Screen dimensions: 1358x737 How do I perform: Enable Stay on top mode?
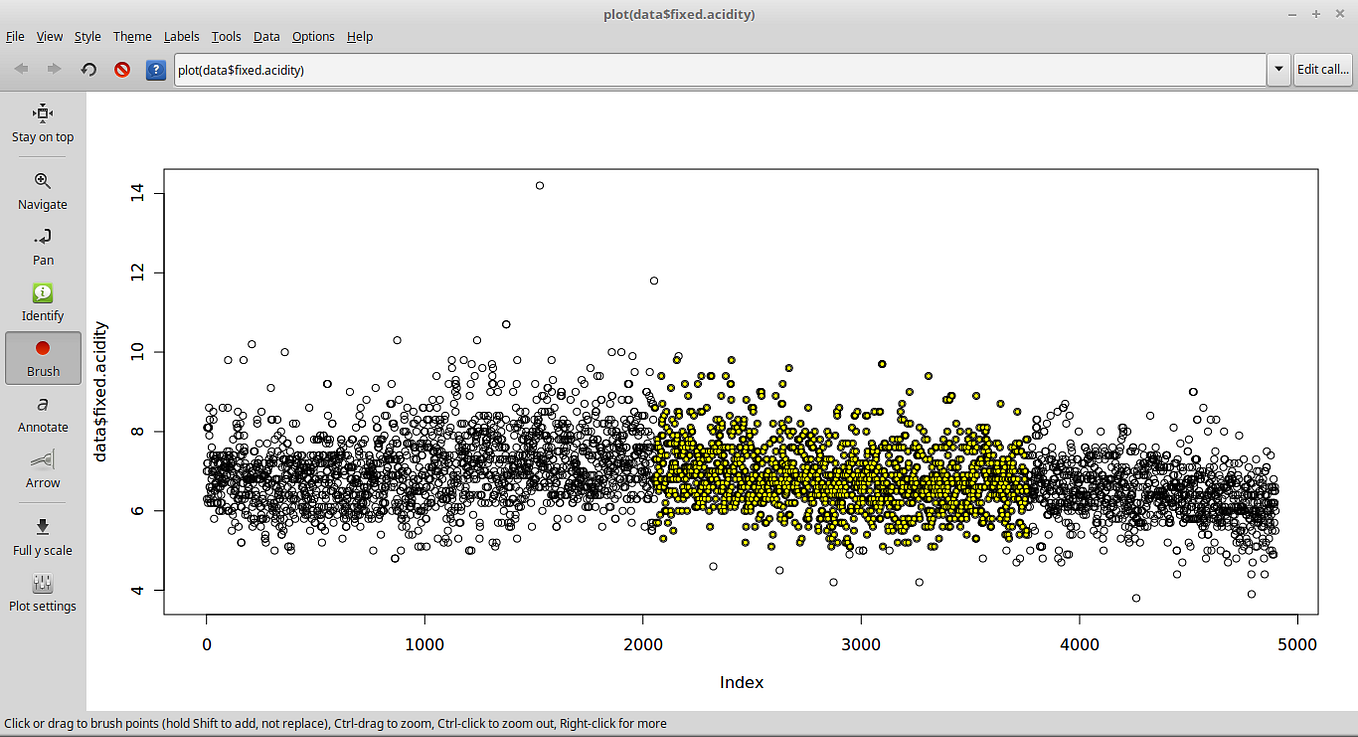click(42, 121)
